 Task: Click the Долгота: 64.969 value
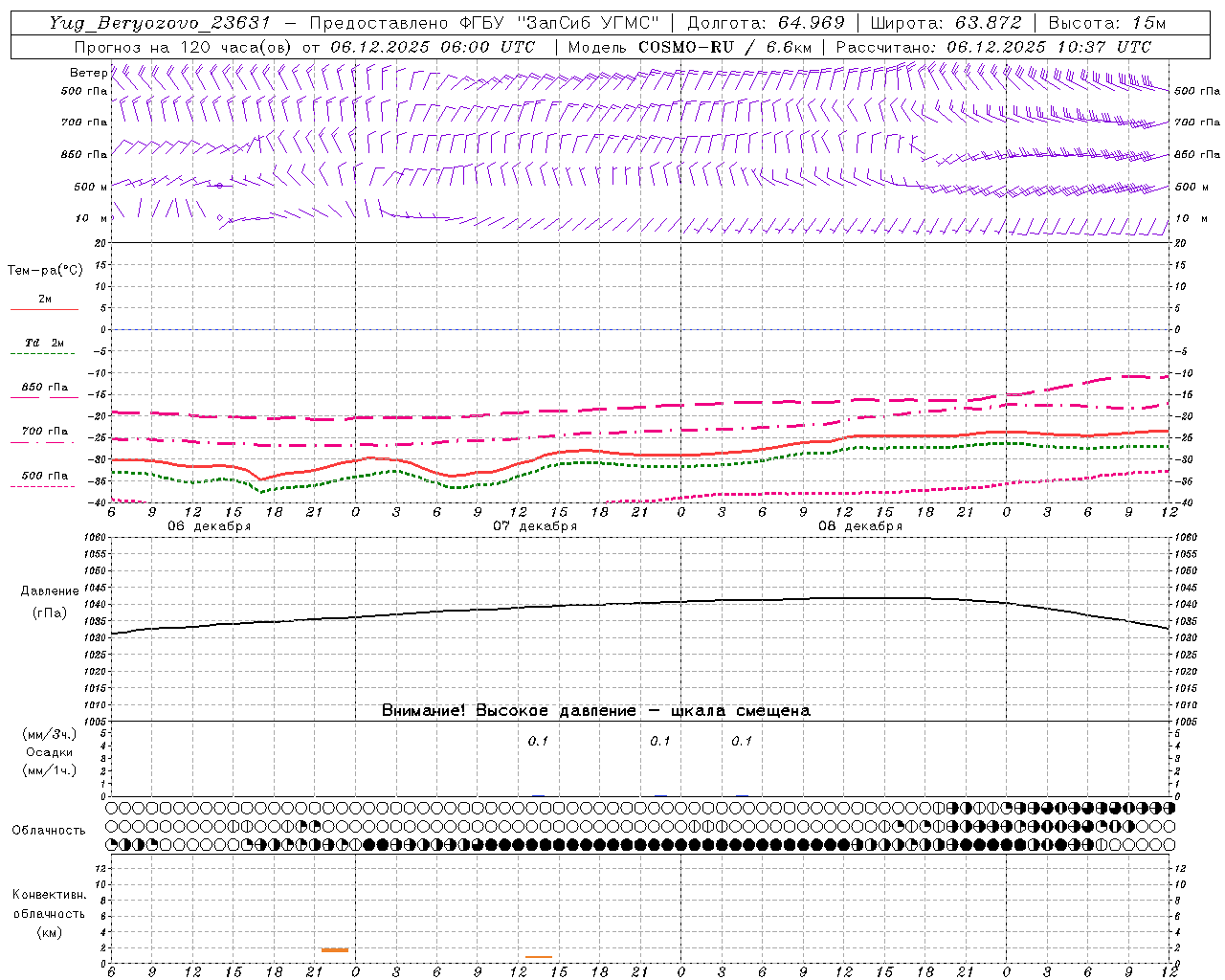[766, 23]
